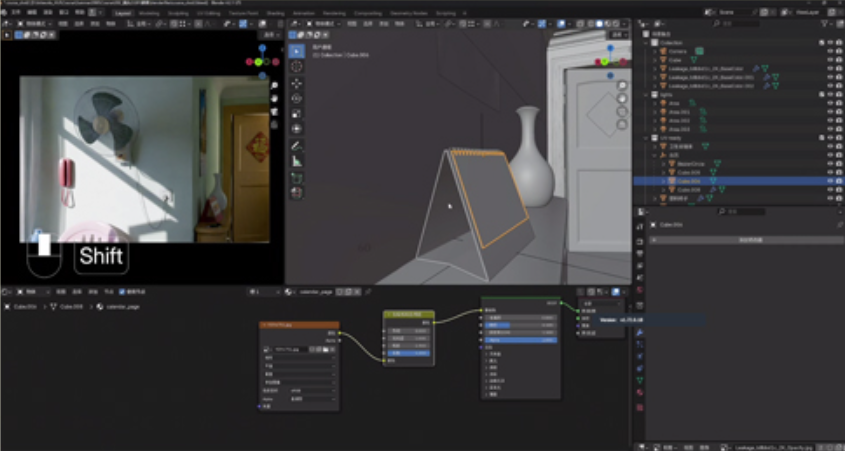Open the Object Data green triangle tab
The height and width of the screenshot is (451, 845).
640,380
